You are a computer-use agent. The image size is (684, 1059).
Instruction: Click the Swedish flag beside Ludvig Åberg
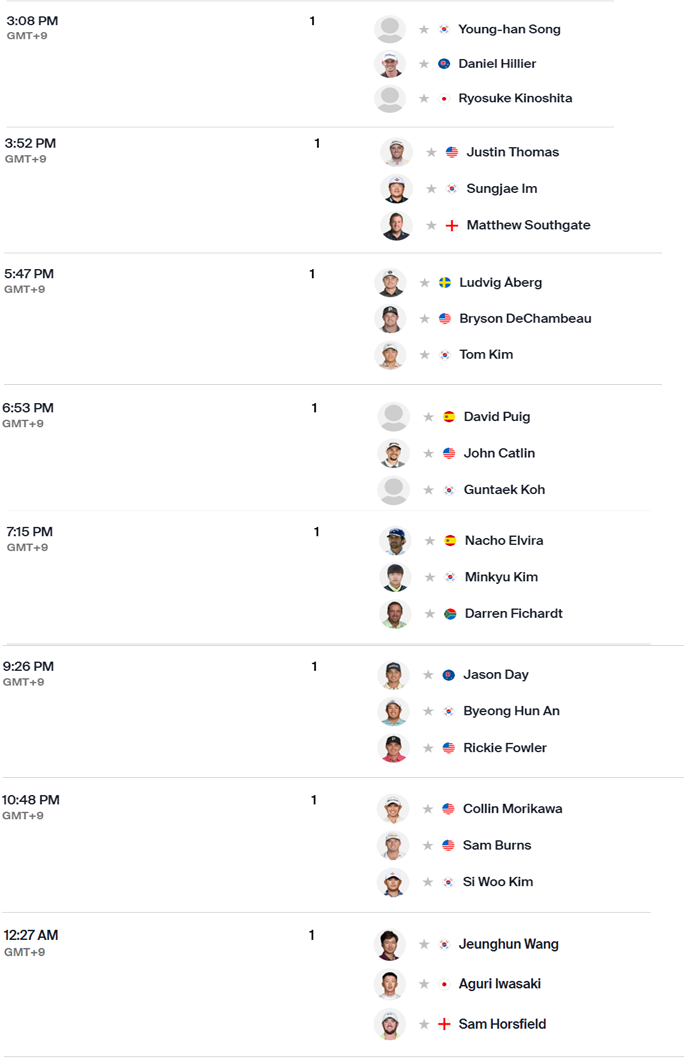pyautogui.click(x=445, y=283)
